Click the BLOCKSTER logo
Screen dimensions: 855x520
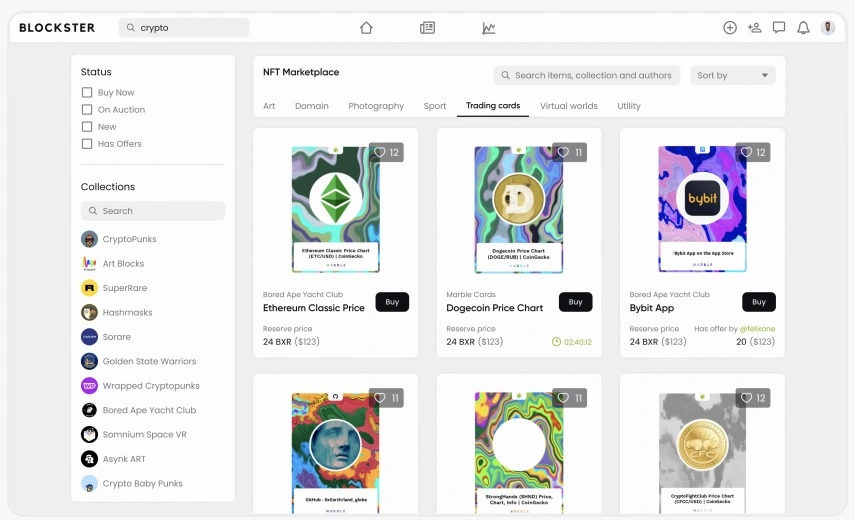[57, 27]
